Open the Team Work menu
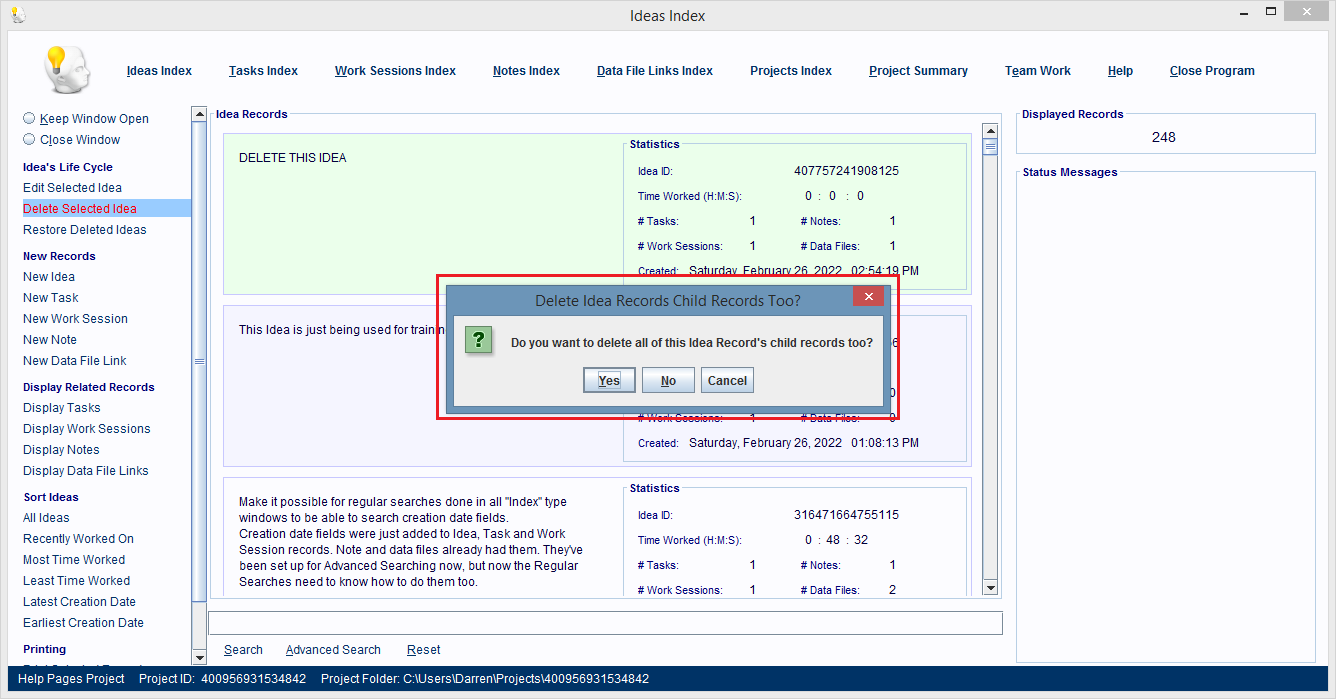 (1038, 71)
